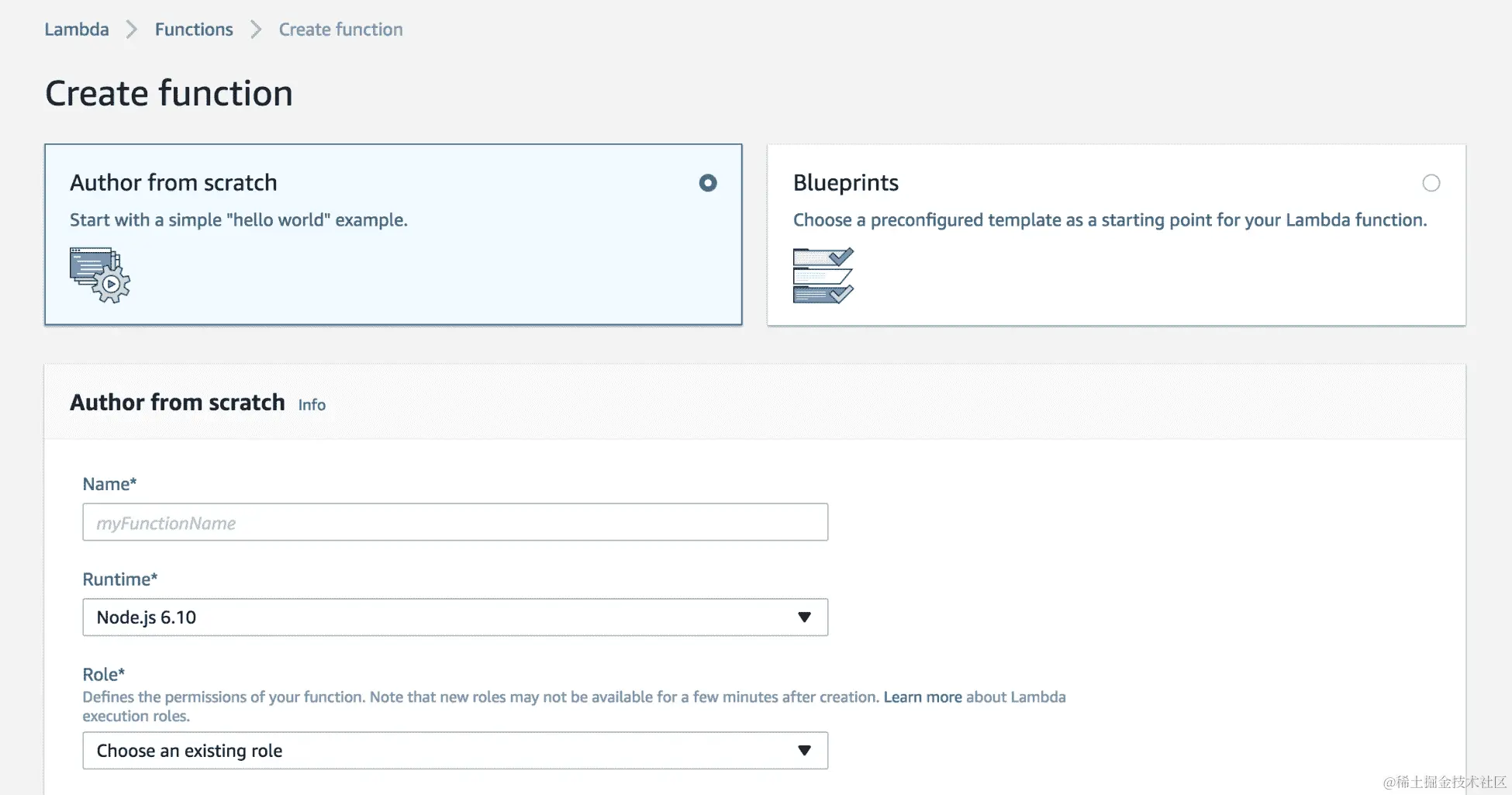The image size is (1512, 795).
Task: Focus the function Name input field
Action: click(455, 523)
